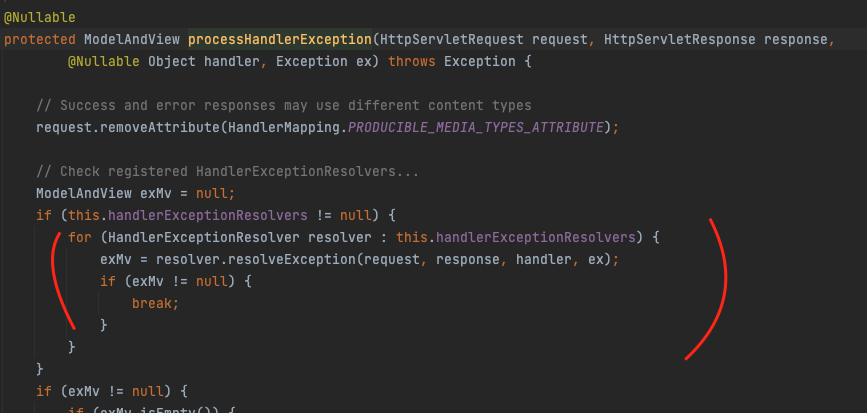Click the 'throws' keyword
867x413 pixels.
(x=412, y=61)
